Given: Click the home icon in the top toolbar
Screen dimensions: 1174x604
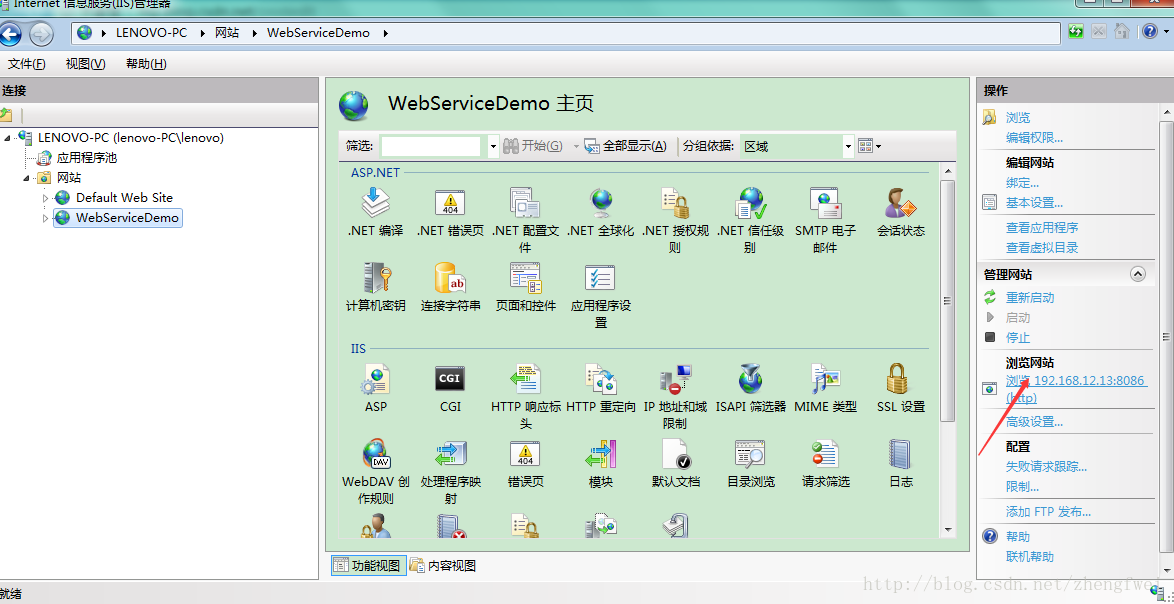Looking at the screenshot, I should point(1121,32).
